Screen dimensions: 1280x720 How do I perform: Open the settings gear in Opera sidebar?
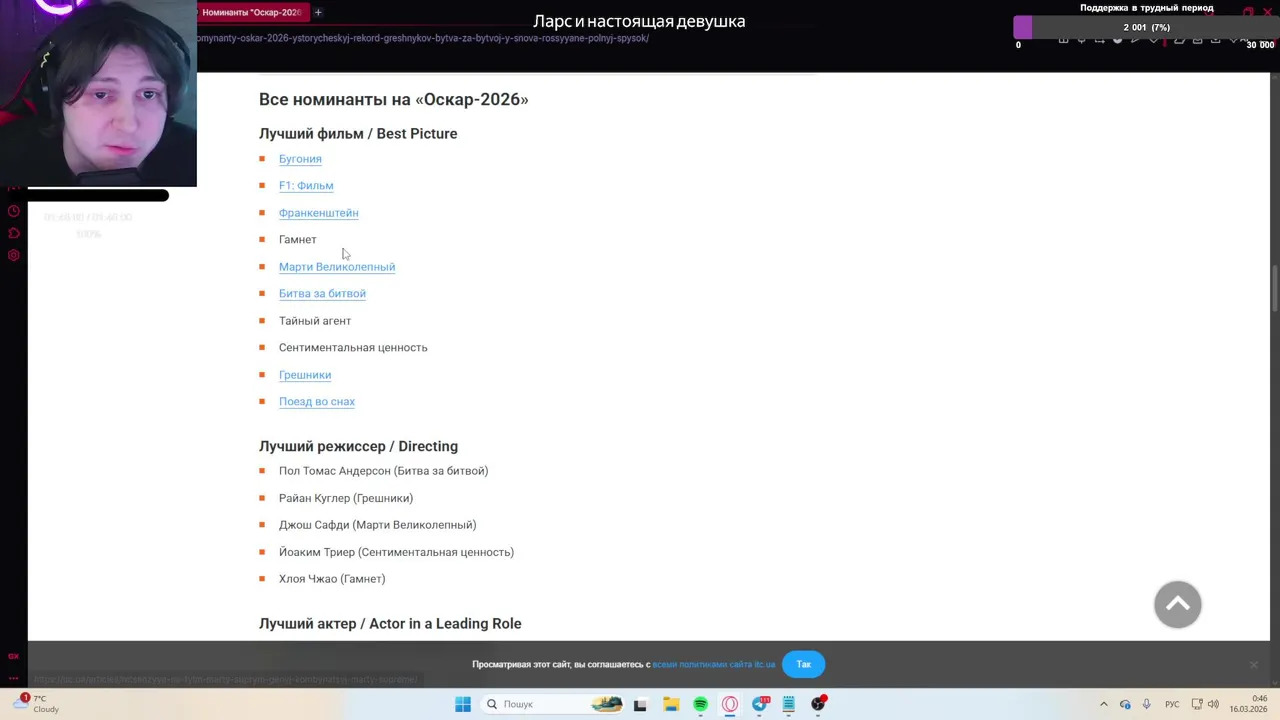13,255
